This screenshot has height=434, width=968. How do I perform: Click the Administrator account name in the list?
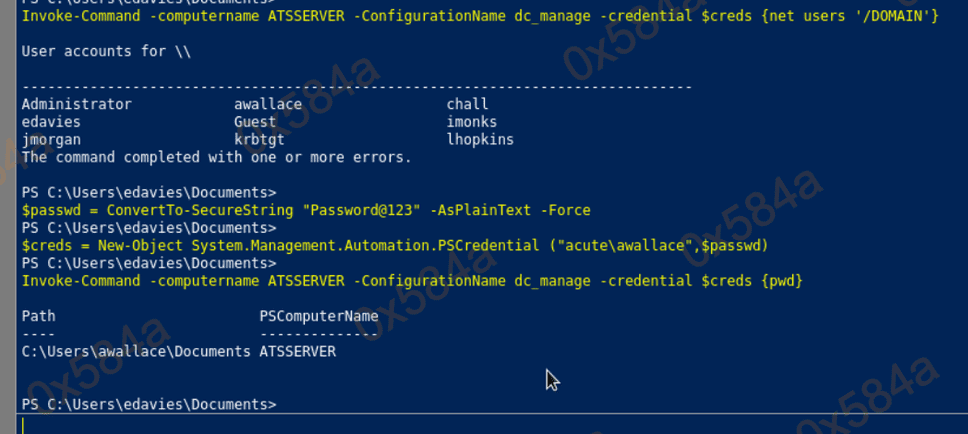(x=76, y=105)
